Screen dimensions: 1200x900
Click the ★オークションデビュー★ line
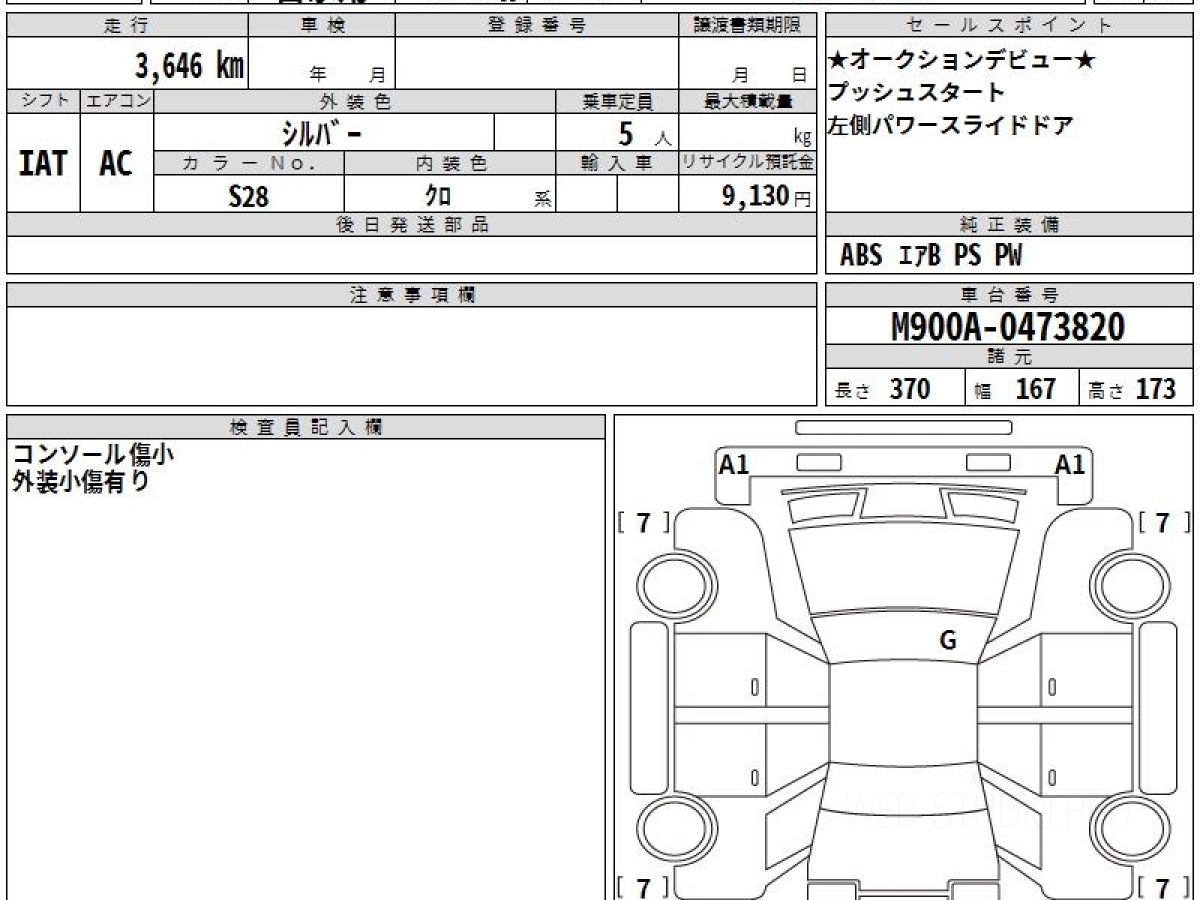(x=961, y=60)
